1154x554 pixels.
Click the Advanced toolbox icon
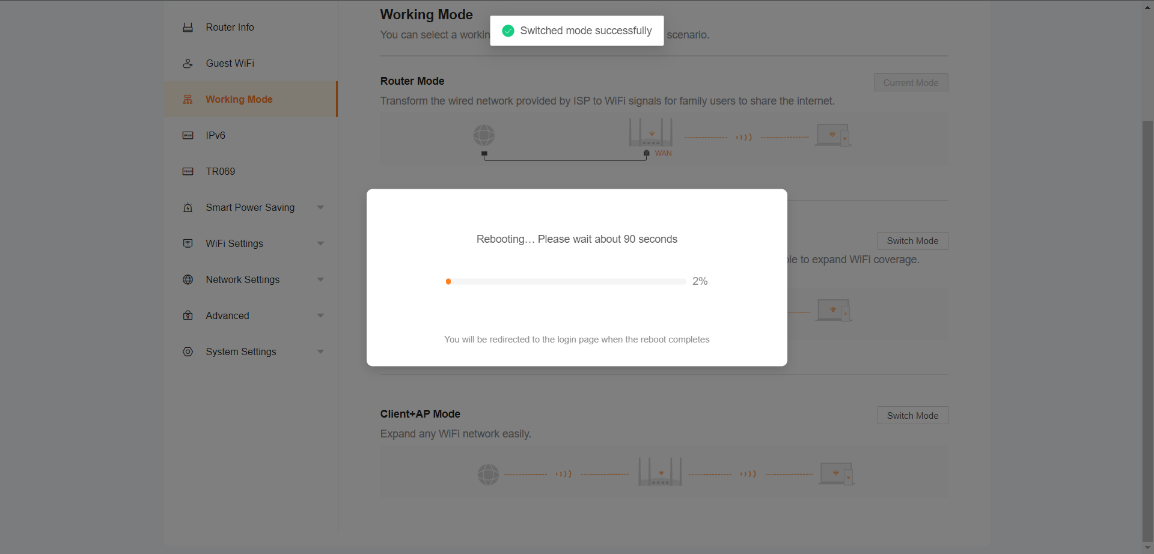pos(187,316)
